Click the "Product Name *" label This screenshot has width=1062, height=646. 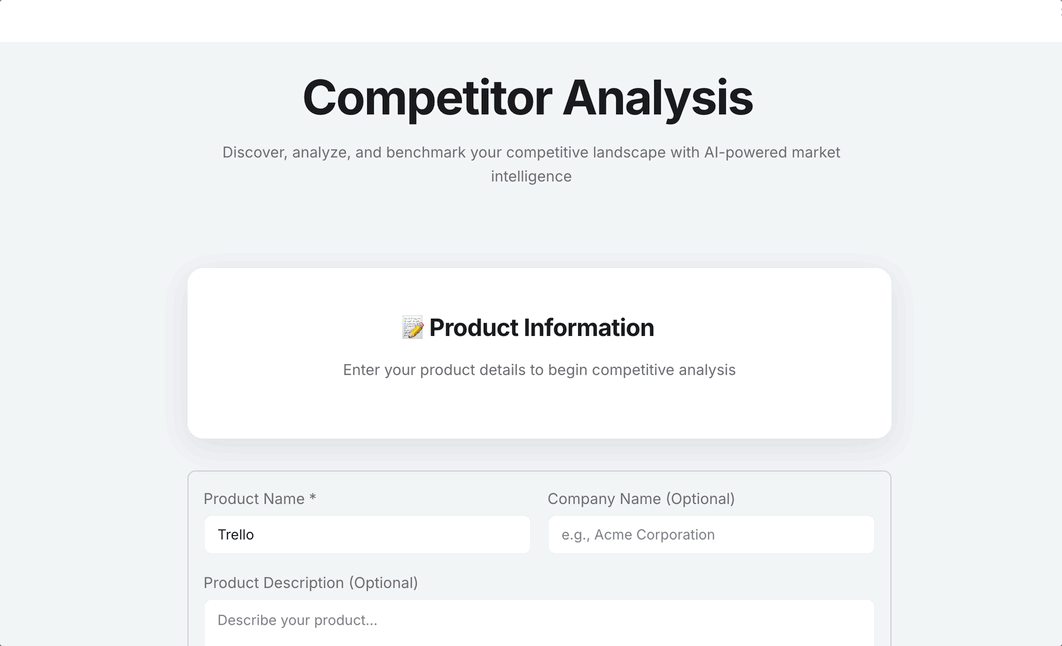259,499
